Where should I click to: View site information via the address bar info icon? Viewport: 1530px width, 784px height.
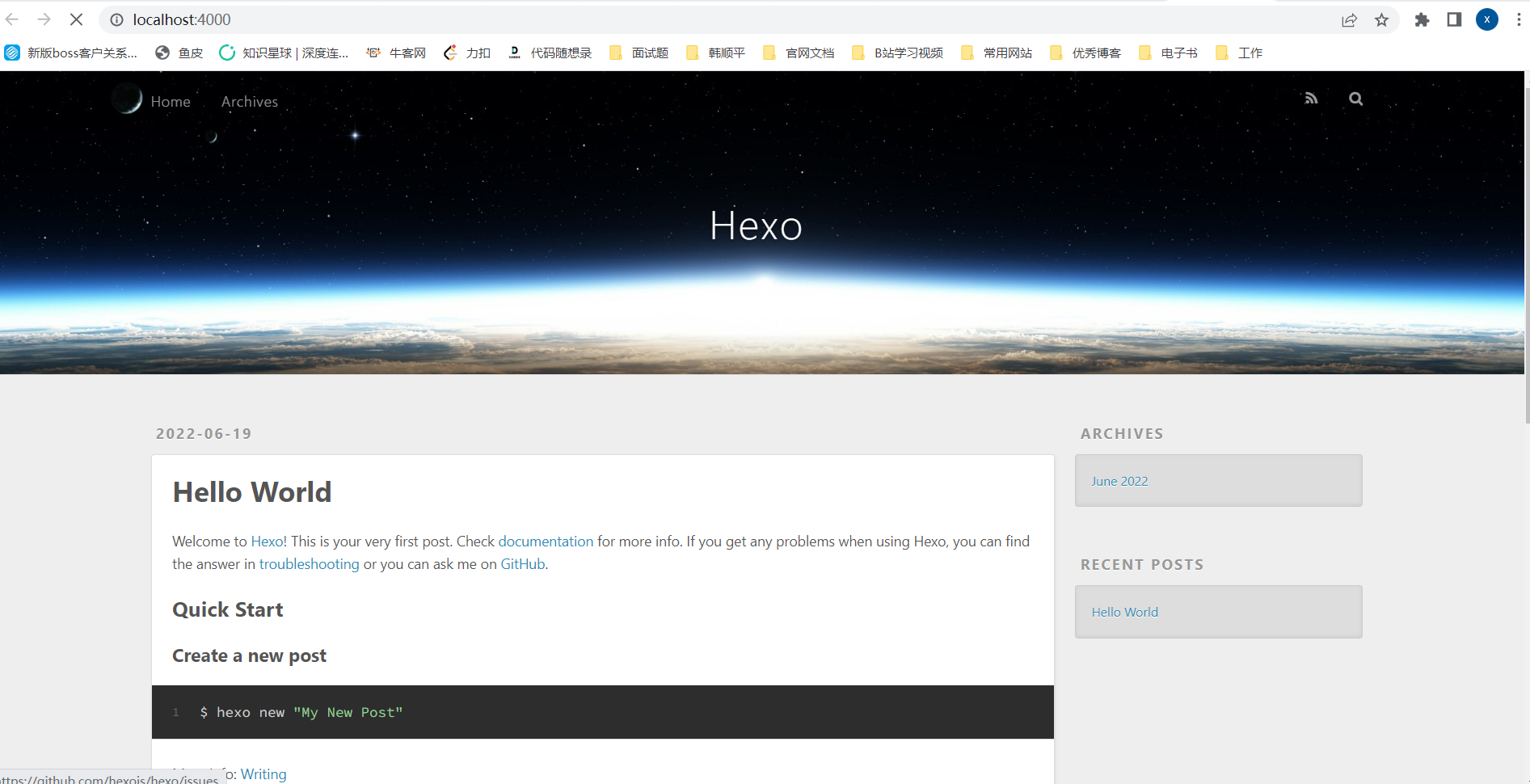pyautogui.click(x=115, y=19)
